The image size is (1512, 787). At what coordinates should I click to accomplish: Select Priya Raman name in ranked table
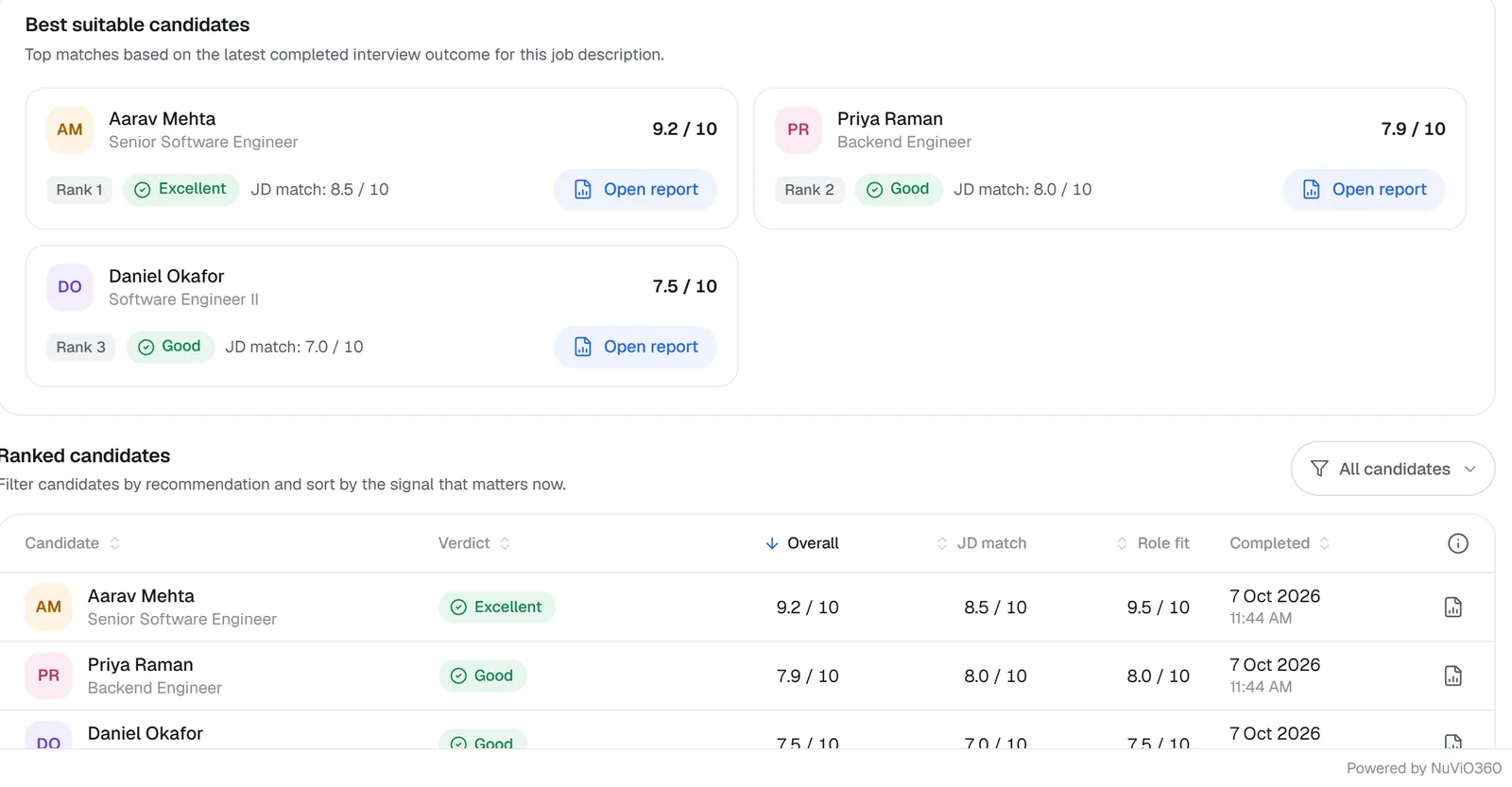tap(140, 665)
